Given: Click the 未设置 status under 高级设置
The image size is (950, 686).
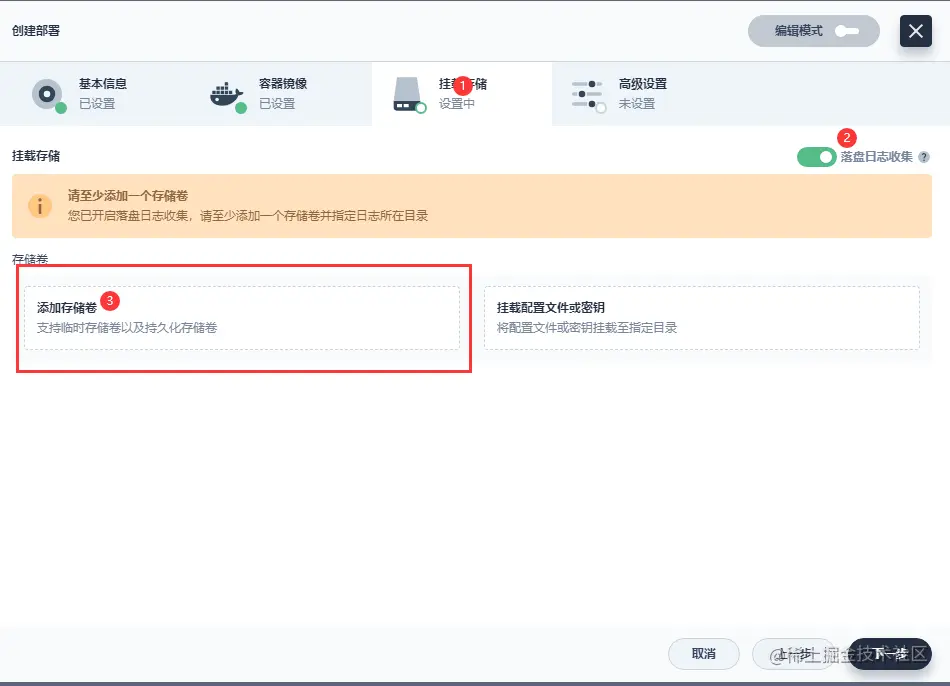Looking at the screenshot, I should (636, 104).
